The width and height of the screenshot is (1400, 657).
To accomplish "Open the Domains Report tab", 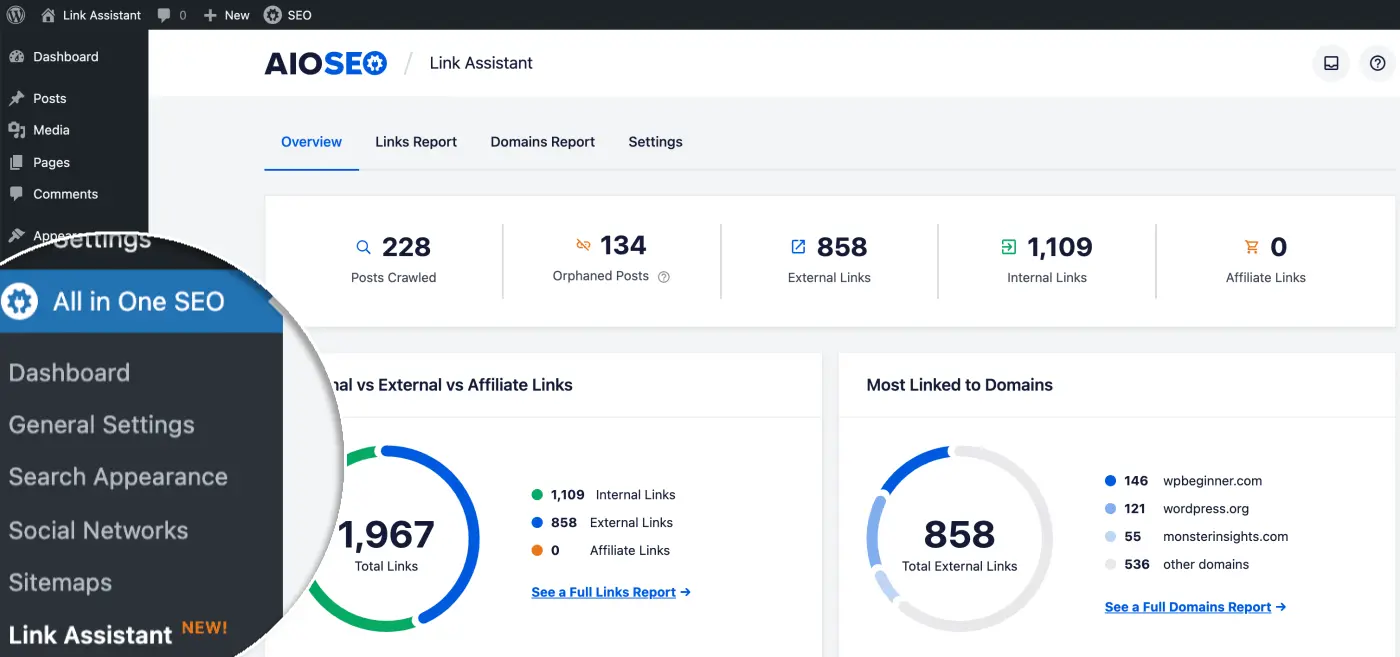I will [x=542, y=141].
